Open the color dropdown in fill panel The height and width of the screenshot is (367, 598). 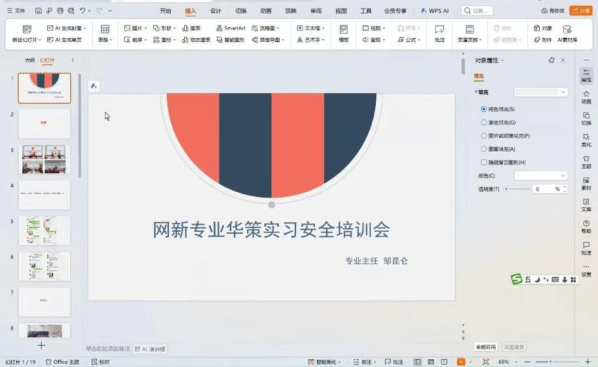(541, 175)
